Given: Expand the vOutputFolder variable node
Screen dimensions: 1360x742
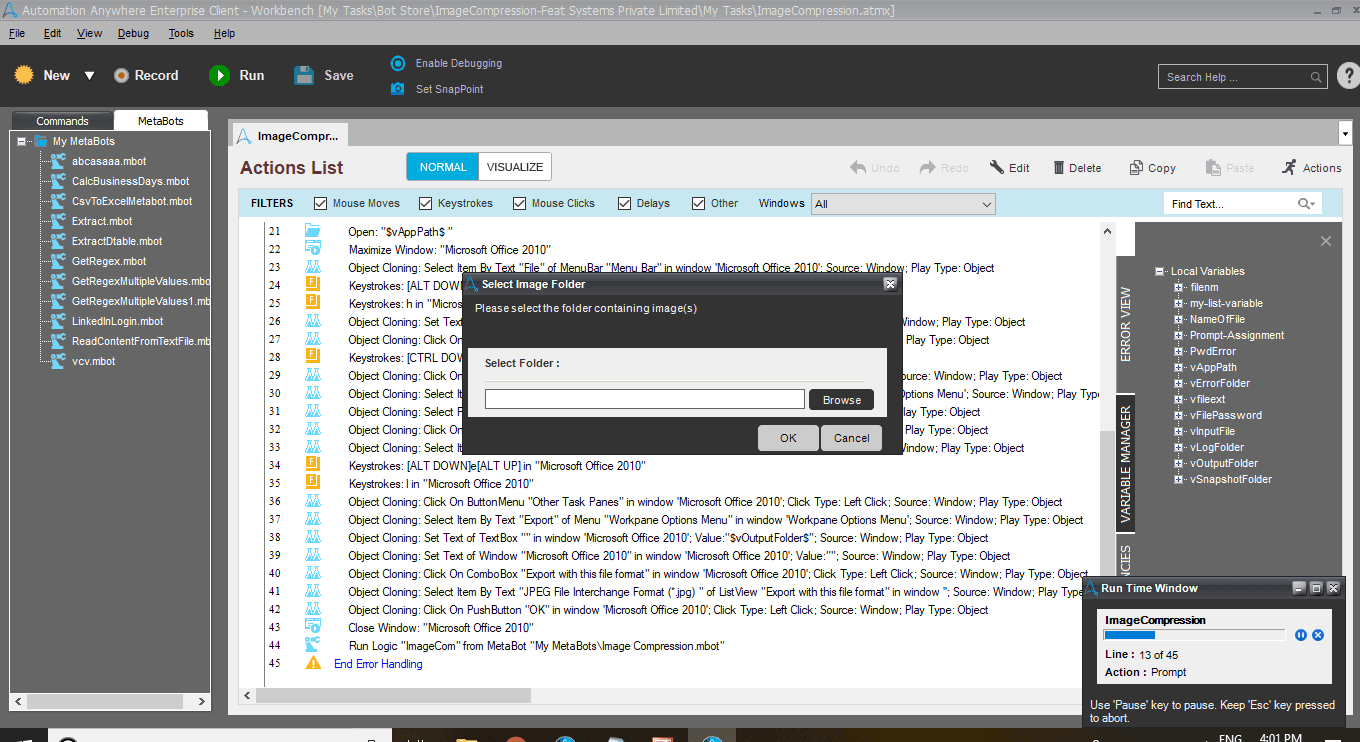Looking at the screenshot, I should 1179,463.
